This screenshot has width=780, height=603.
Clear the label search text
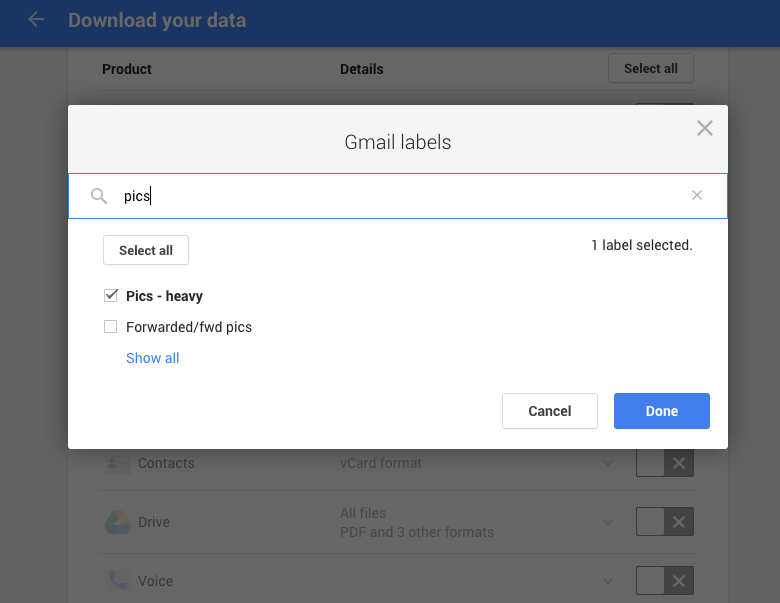[x=697, y=196]
